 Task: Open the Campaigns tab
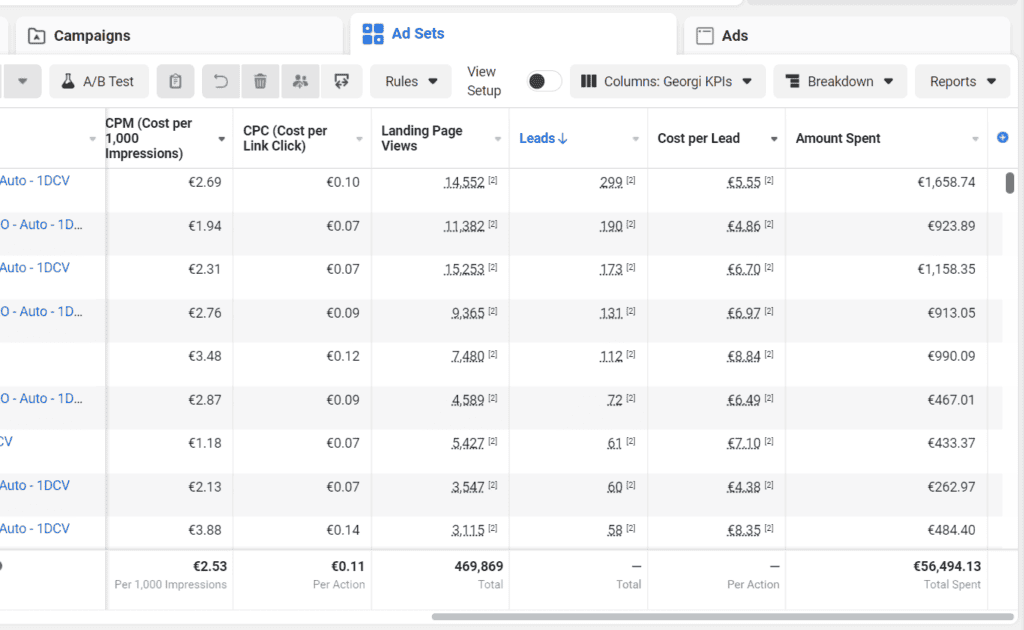(179, 36)
